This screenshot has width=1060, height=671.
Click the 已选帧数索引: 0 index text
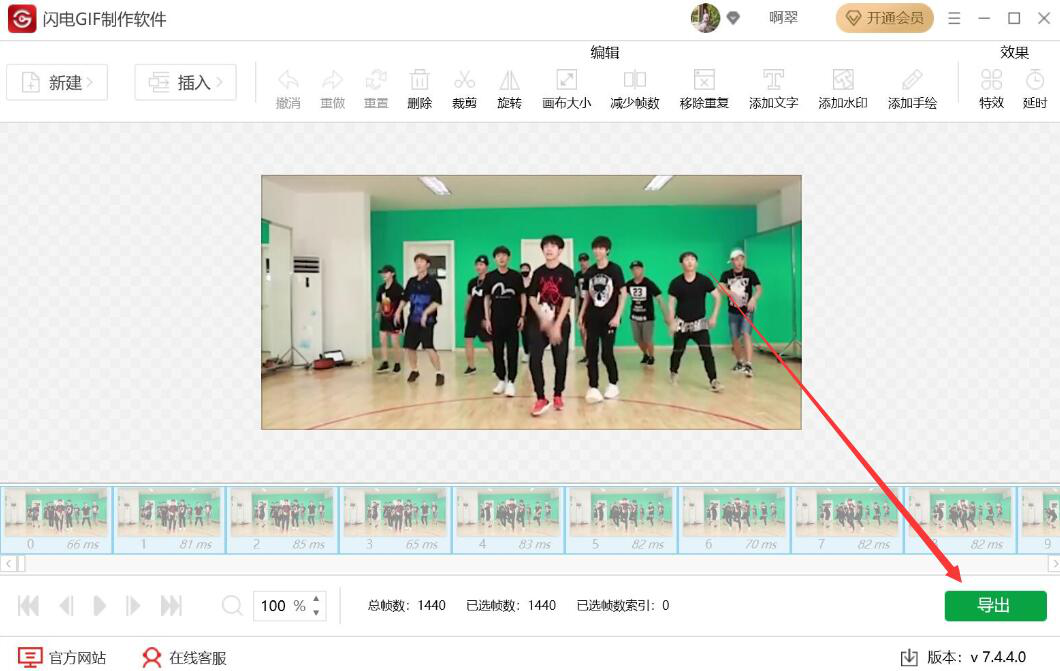pyautogui.click(x=623, y=605)
